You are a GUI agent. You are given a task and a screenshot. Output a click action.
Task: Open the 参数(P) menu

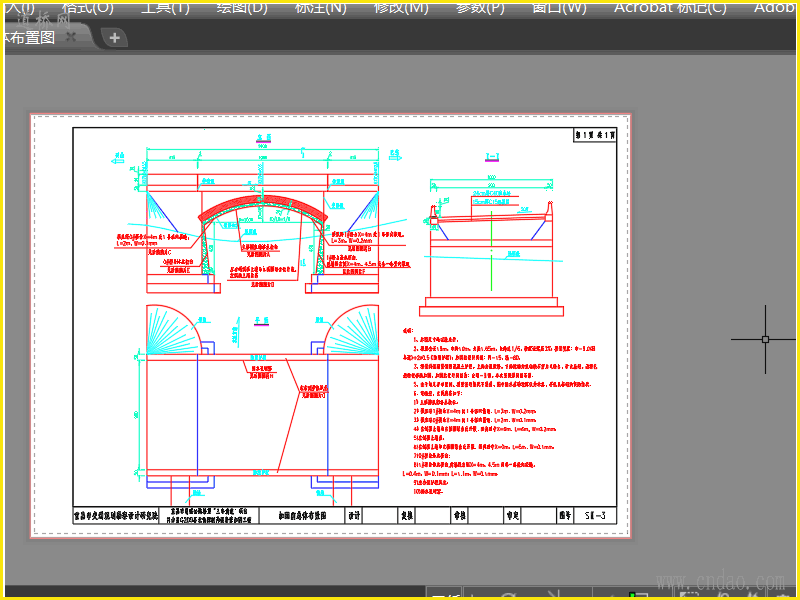point(481,7)
